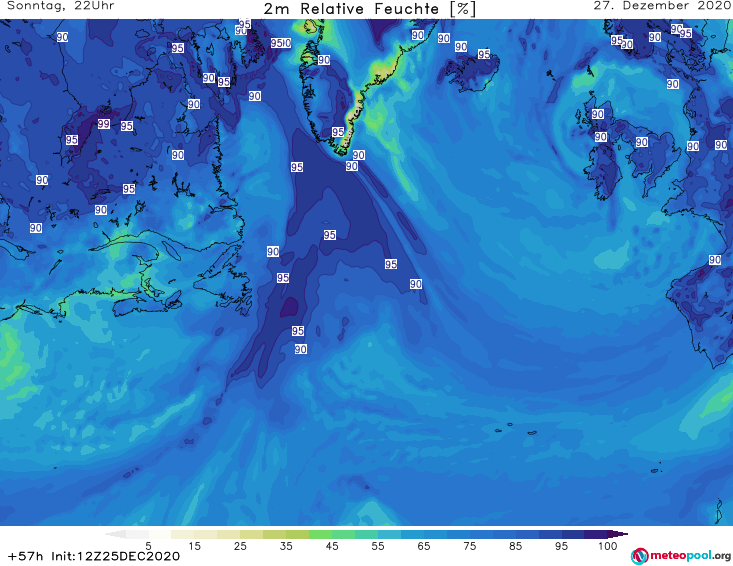Click legend value '85'
The width and height of the screenshot is (733, 566).
tap(516, 546)
